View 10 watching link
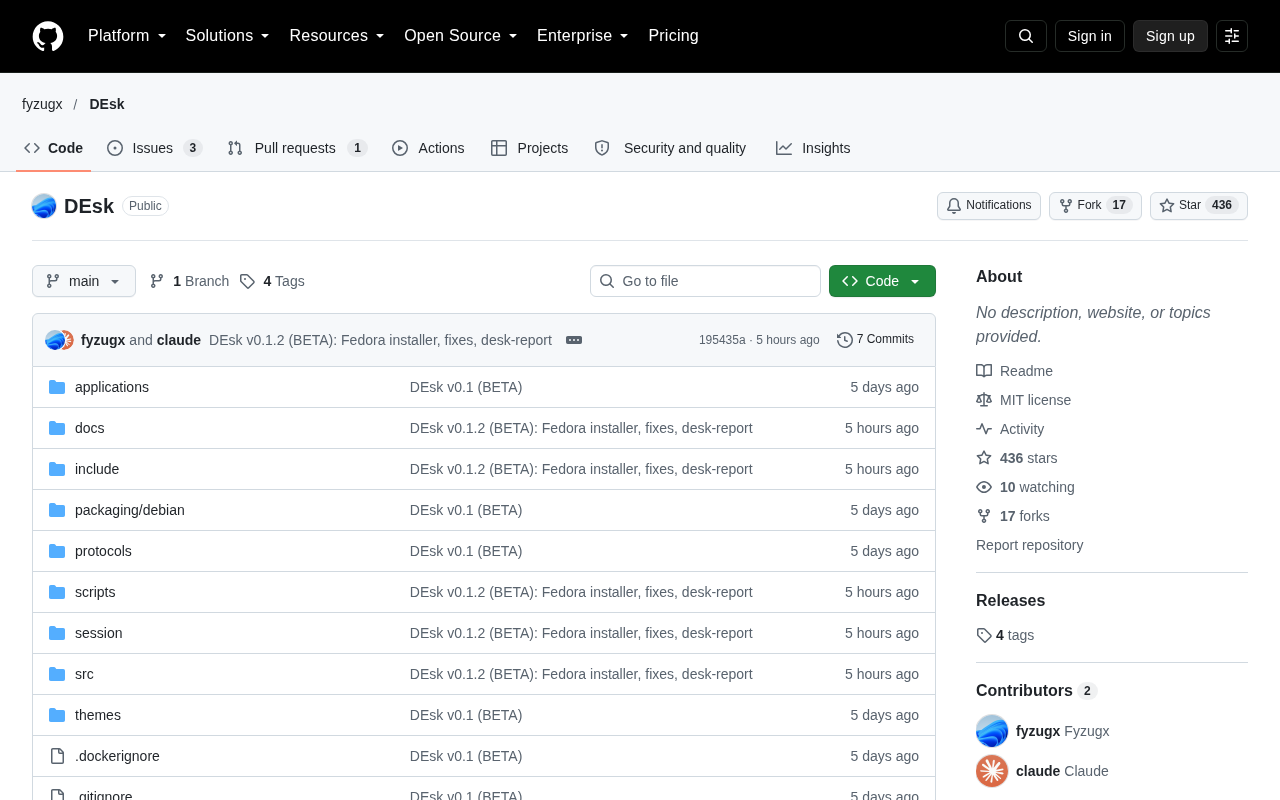 [1025, 487]
